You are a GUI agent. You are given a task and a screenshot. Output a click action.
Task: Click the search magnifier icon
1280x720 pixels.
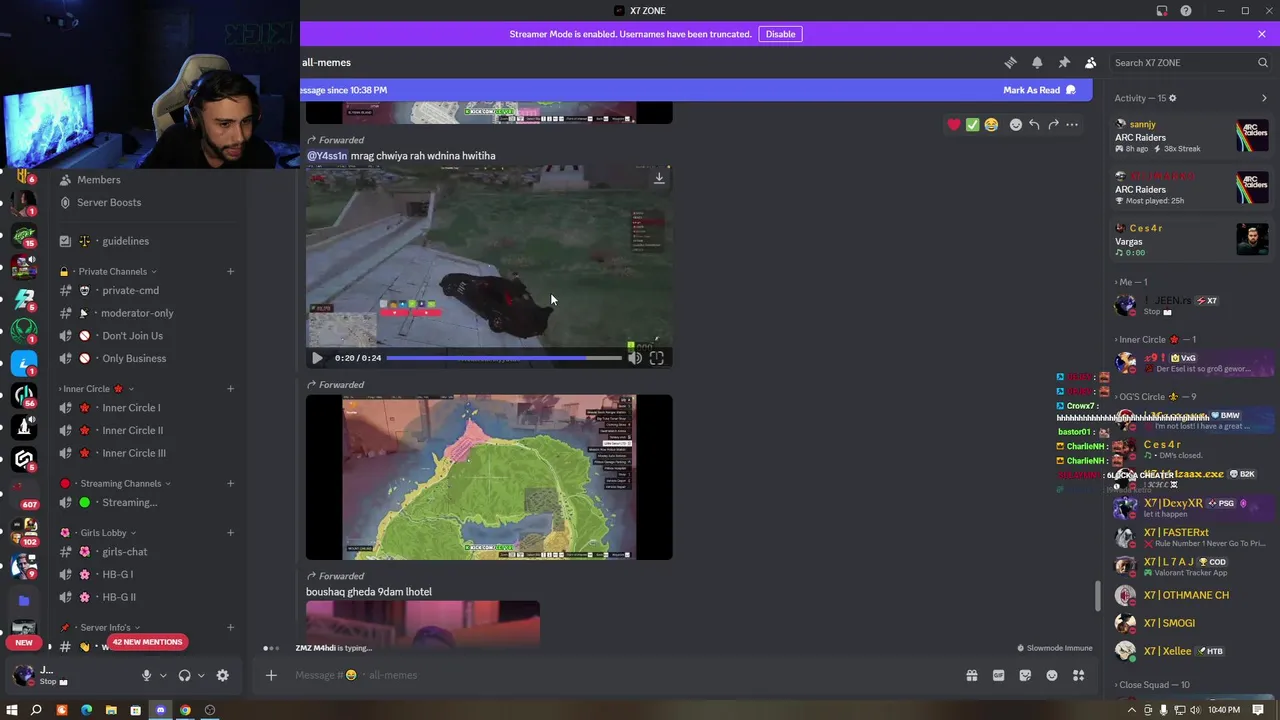click(x=1262, y=62)
